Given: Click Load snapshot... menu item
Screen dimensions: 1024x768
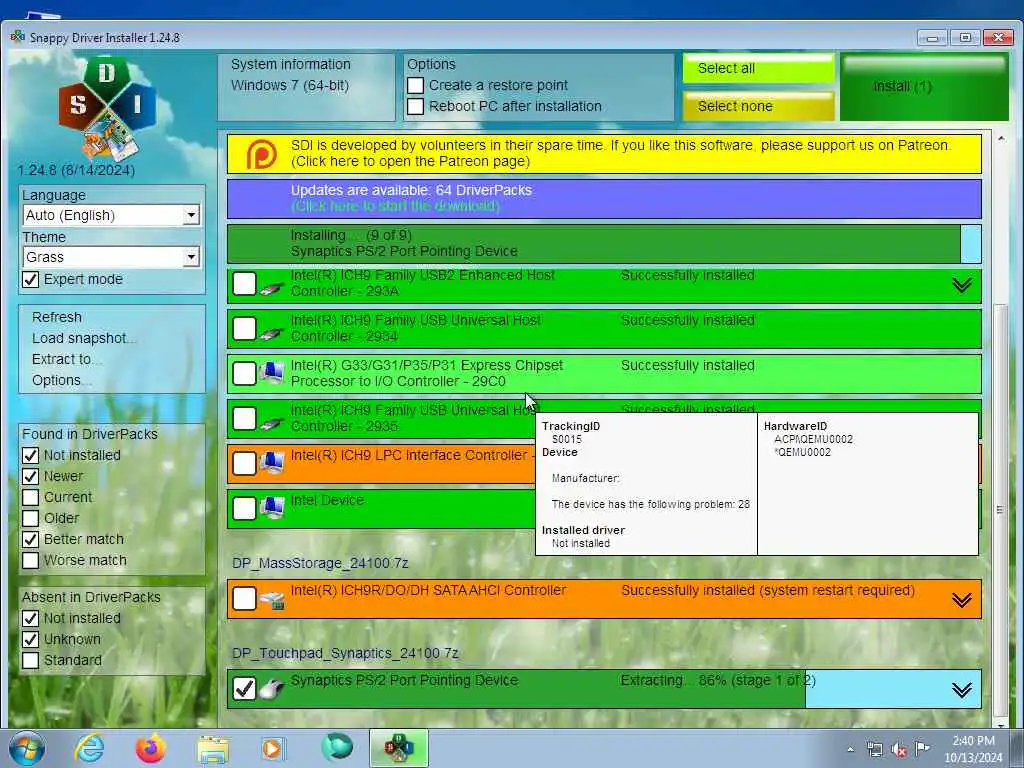Looking at the screenshot, I should [x=84, y=338].
